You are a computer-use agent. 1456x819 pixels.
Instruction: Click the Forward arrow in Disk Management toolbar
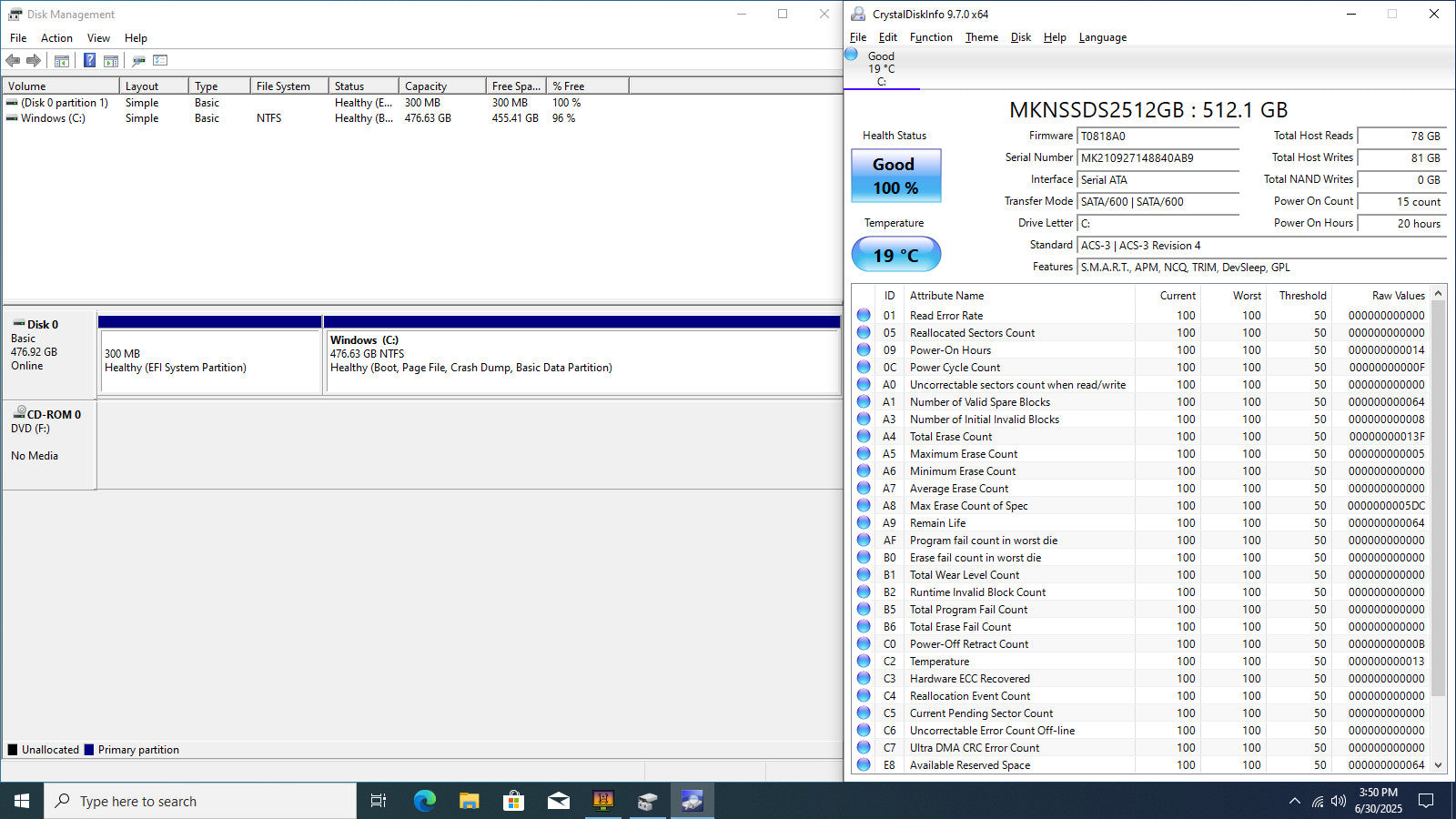tap(34, 61)
